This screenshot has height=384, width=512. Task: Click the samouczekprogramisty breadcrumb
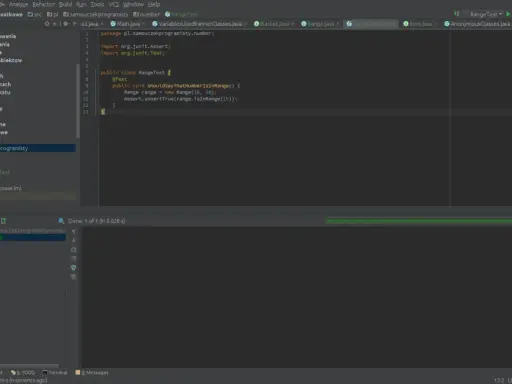(96, 14)
